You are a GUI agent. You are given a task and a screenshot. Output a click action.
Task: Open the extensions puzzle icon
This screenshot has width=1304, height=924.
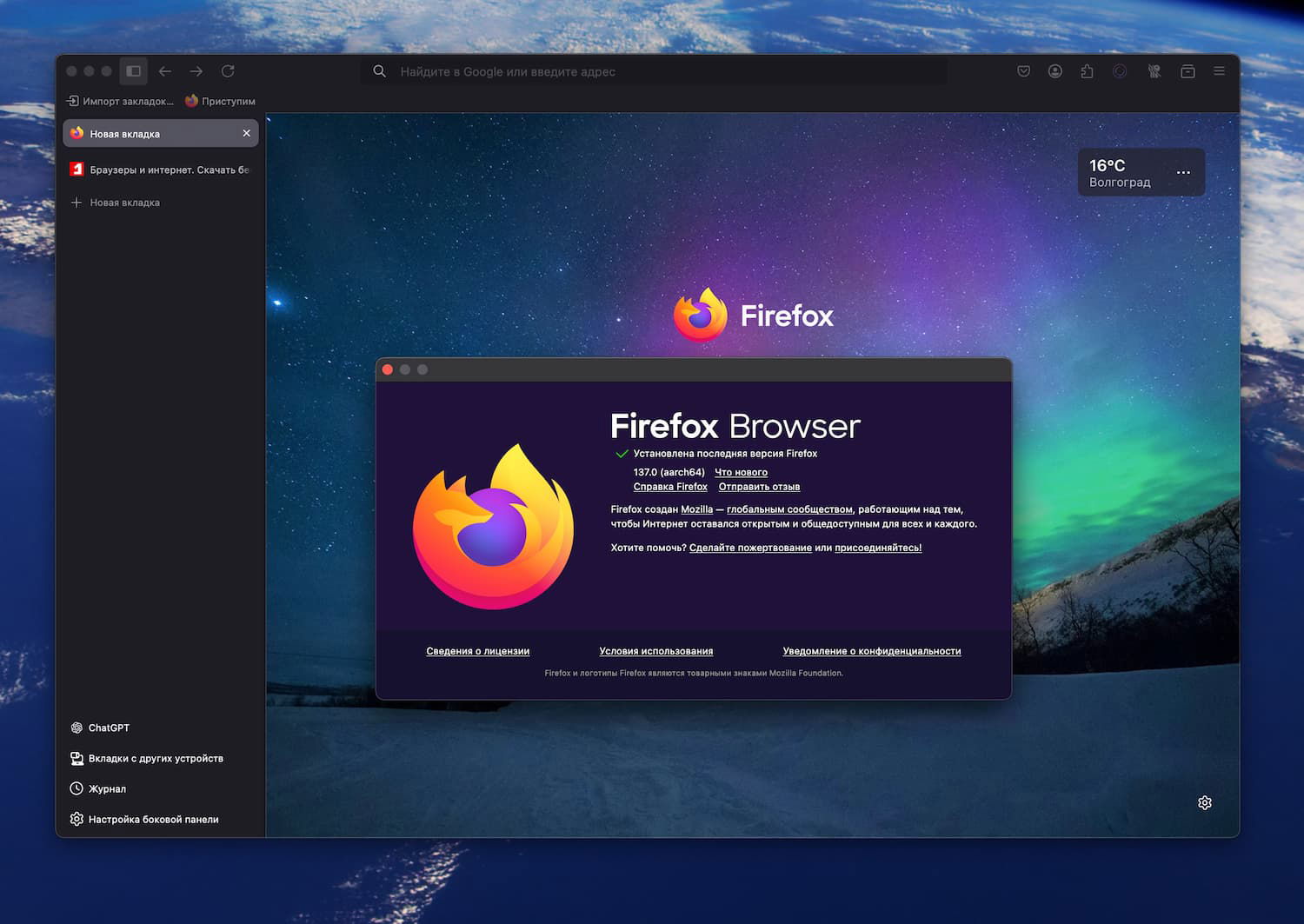point(1087,71)
